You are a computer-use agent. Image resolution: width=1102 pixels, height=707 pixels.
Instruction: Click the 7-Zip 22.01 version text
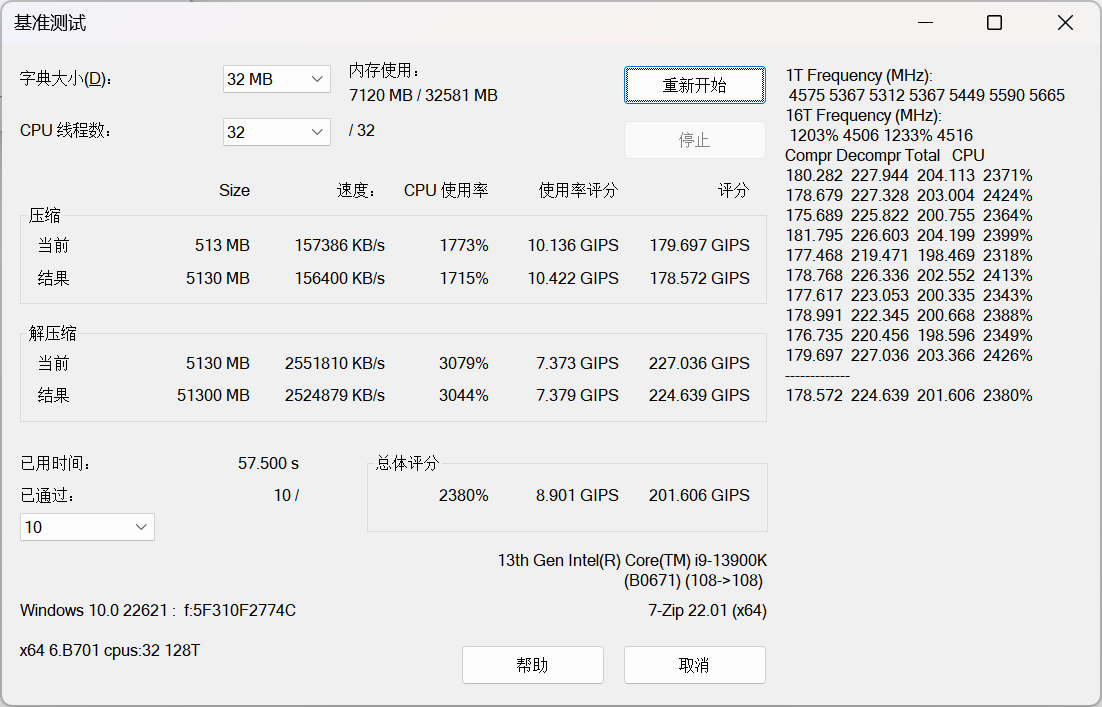click(x=705, y=610)
